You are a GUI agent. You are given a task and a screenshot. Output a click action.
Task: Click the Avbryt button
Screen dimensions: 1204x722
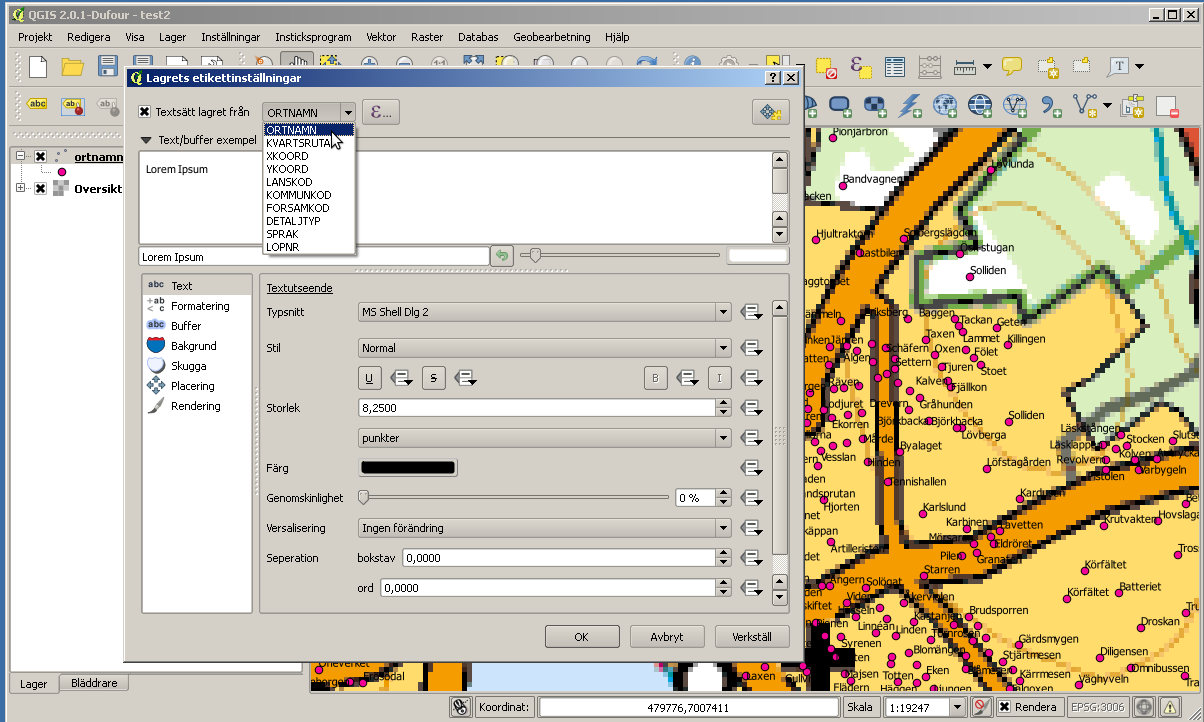666,636
